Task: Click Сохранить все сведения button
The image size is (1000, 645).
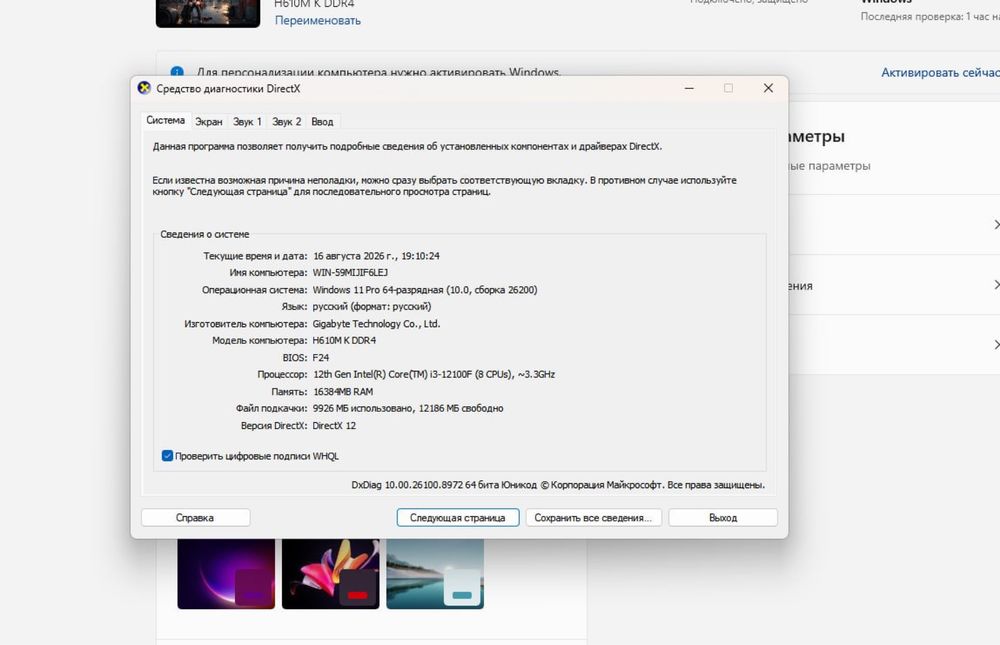Action: [593, 517]
